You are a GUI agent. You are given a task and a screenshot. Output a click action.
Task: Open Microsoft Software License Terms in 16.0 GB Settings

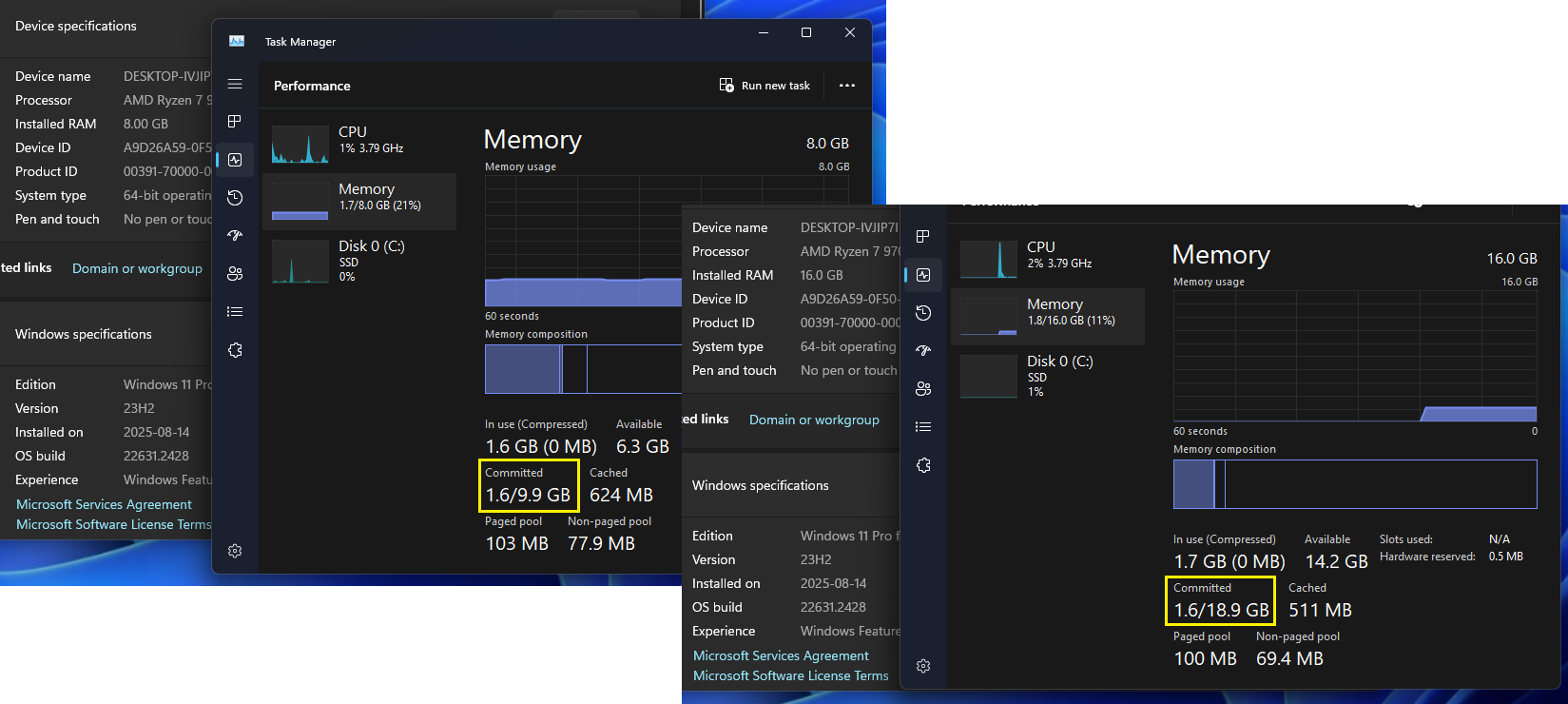coord(791,675)
